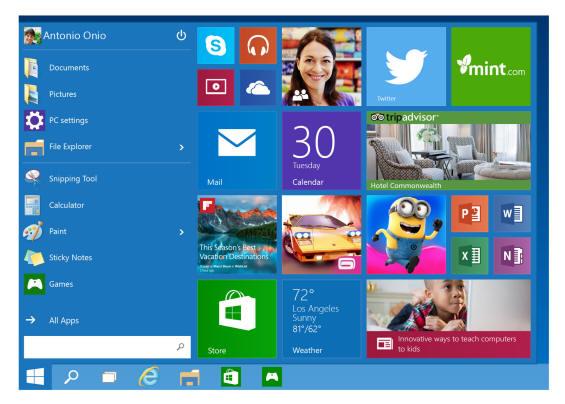Open Games from the start menu

(107, 284)
